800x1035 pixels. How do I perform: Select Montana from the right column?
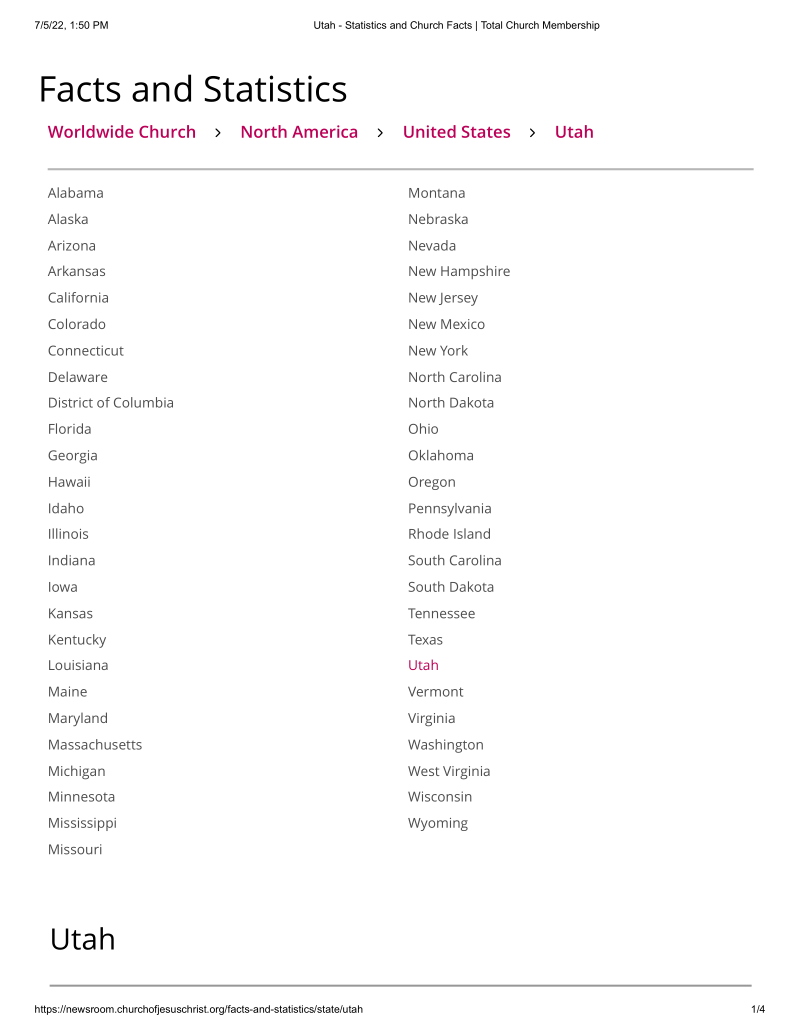click(x=436, y=193)
